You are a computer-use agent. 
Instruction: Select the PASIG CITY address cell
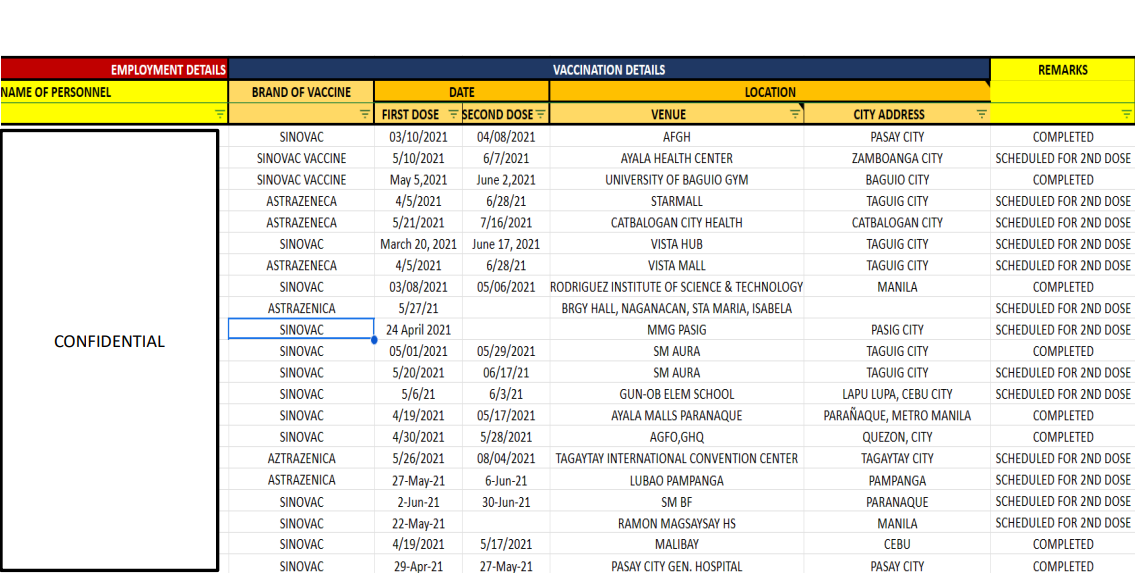point(897,330)
